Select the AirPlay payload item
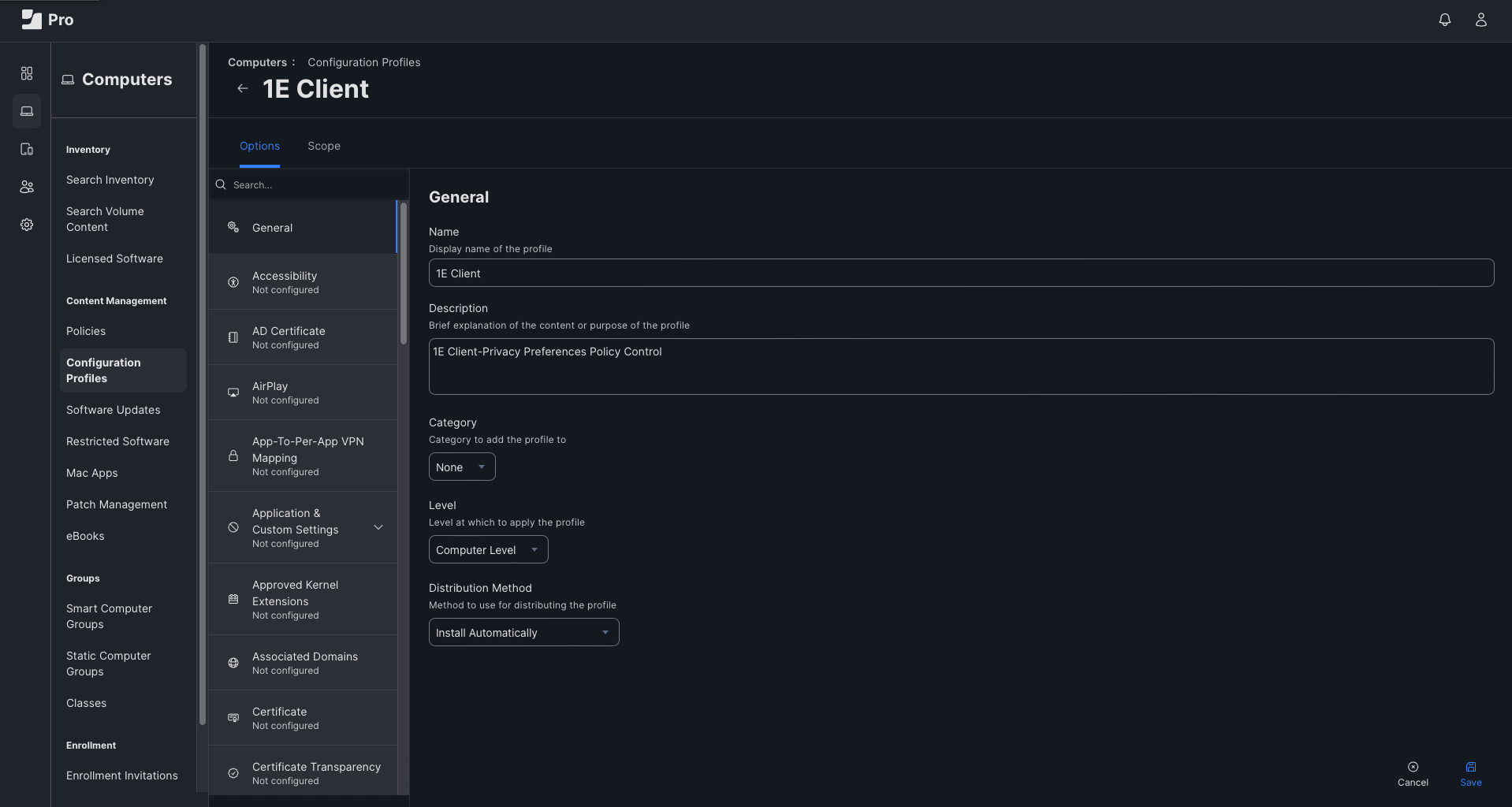This screenshot has height=807, width=1512. coord(303,392)
